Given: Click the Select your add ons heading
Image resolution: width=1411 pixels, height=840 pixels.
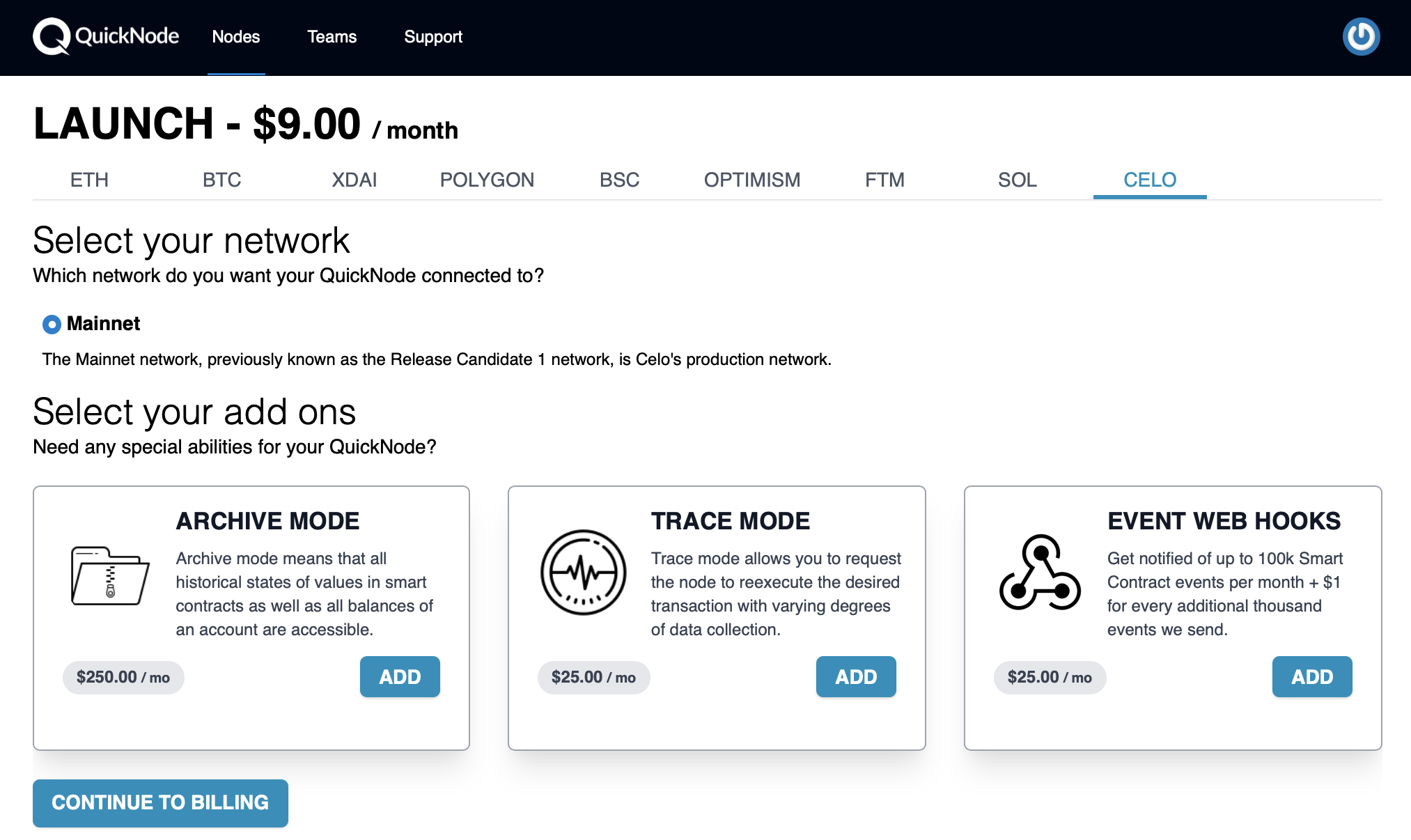Looking at the screenshot, I should pyautogui.click(x=194, y=412).
